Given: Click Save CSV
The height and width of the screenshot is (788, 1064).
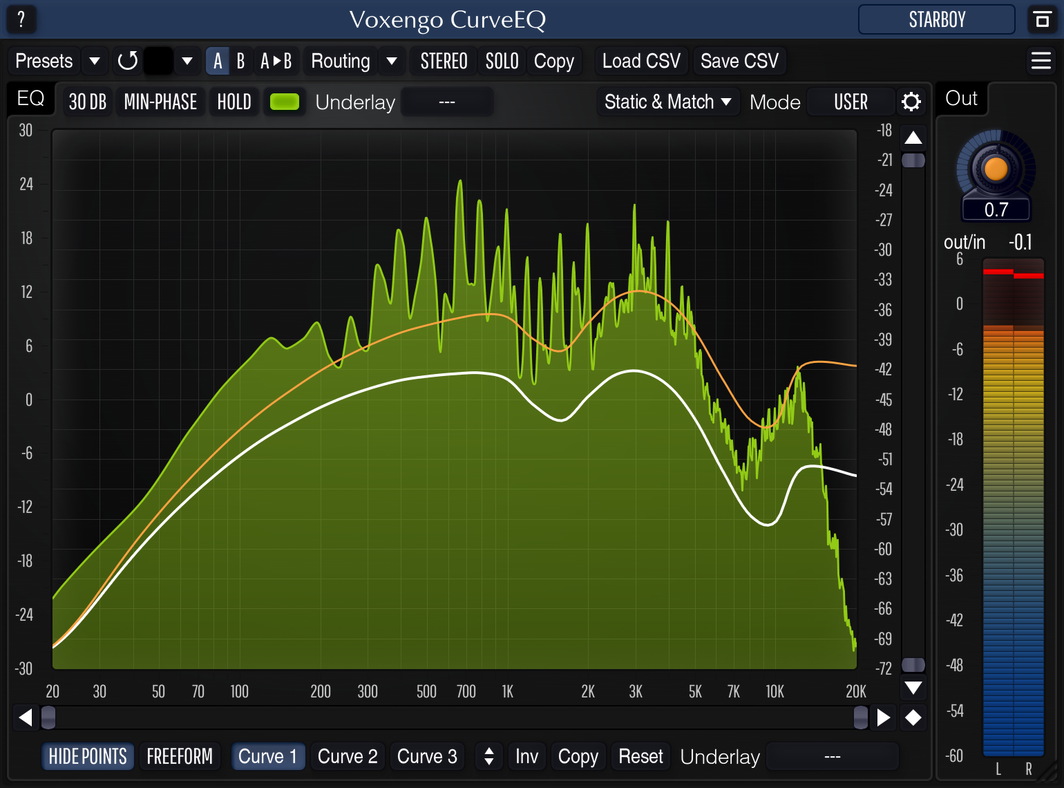Looking at the screenshot, I should (739, 61).
